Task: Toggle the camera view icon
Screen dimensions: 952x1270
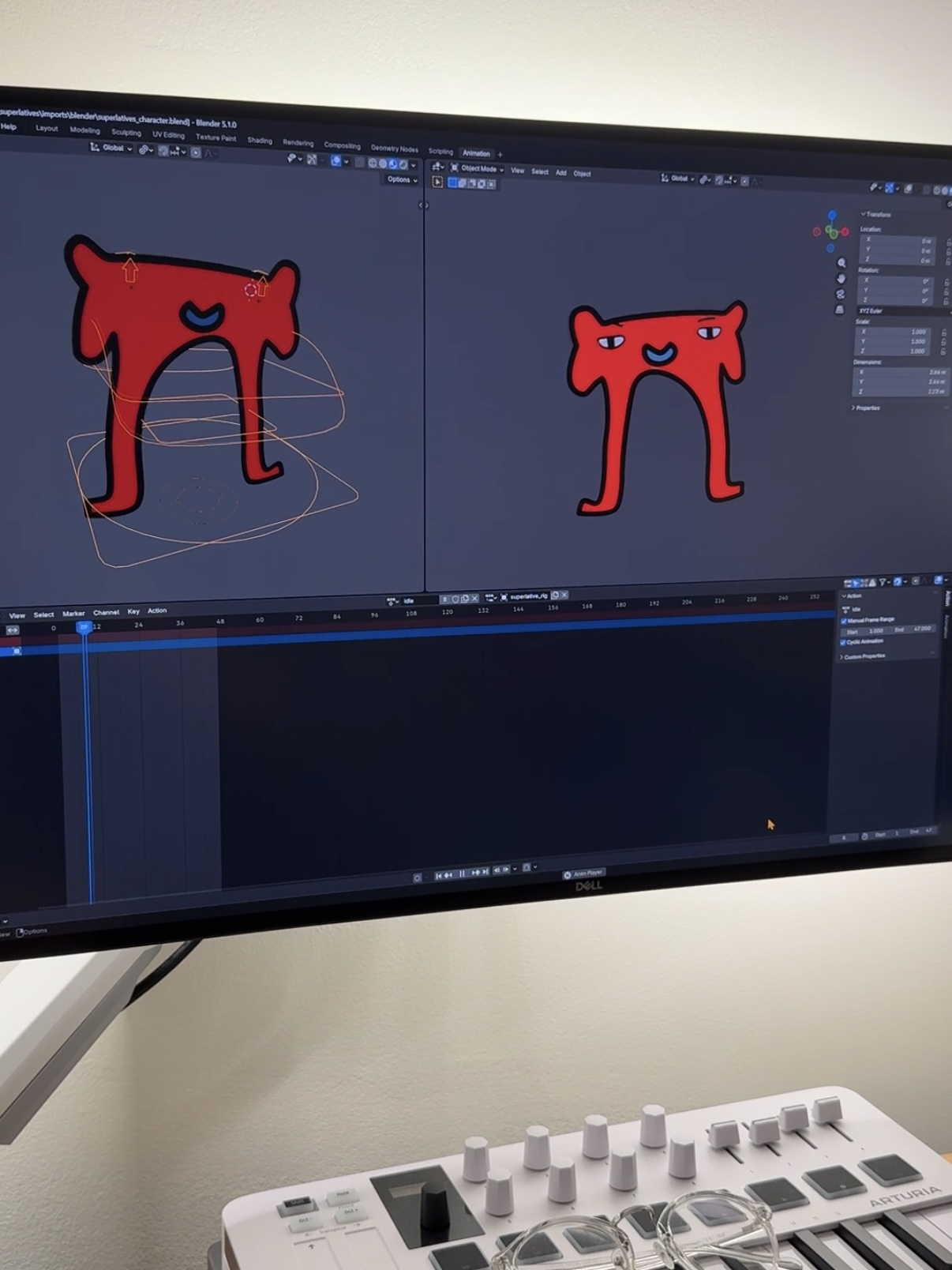Action: point(840,294)
